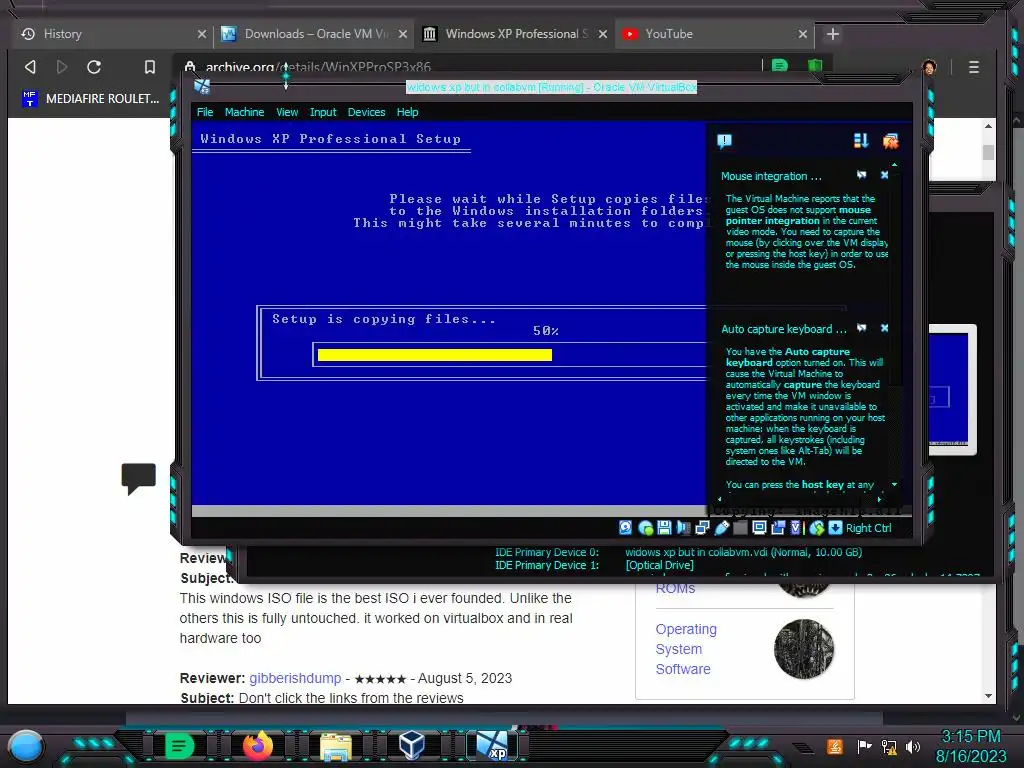Open the ROMs collection link
This screenshot has width=1024, height=768.
pos(675,588)
